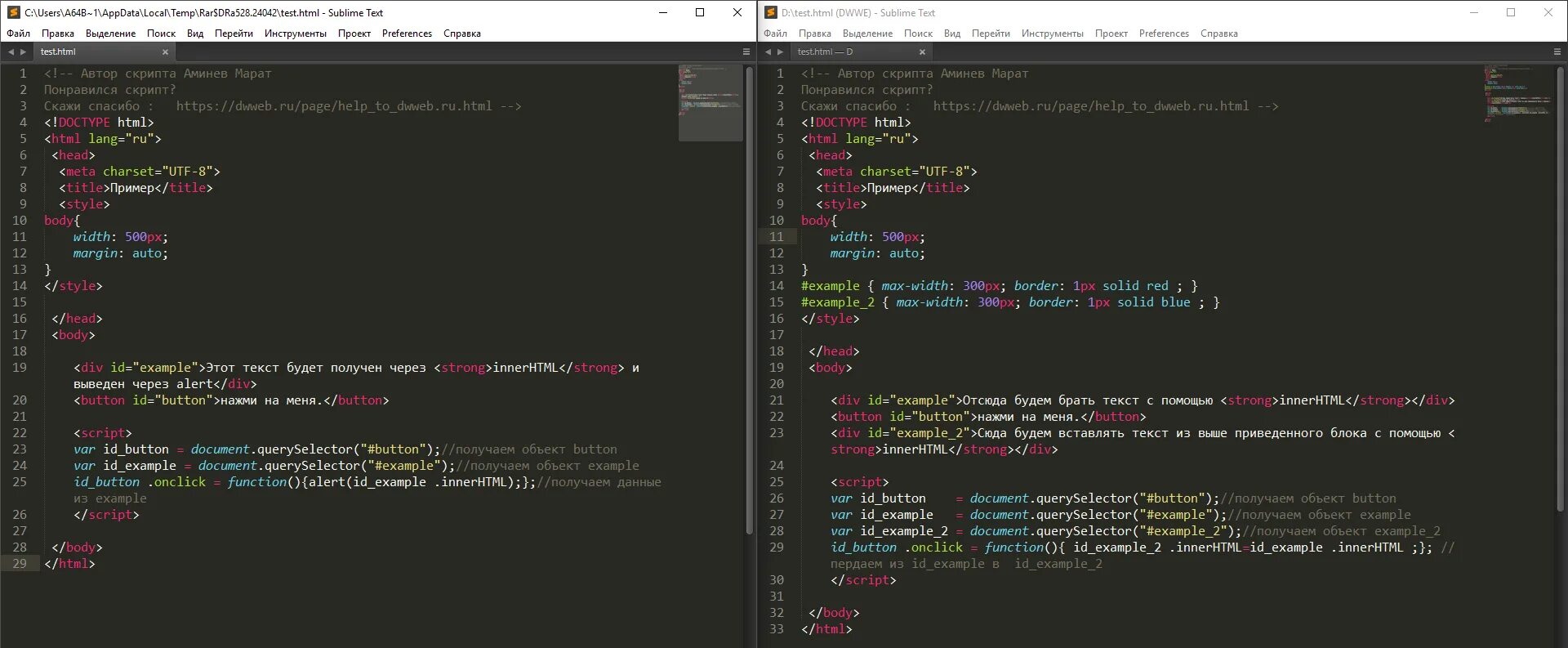
Task: Maximize the left Sublime Text window
Action: pyautogui.click(x=700, y=12)
